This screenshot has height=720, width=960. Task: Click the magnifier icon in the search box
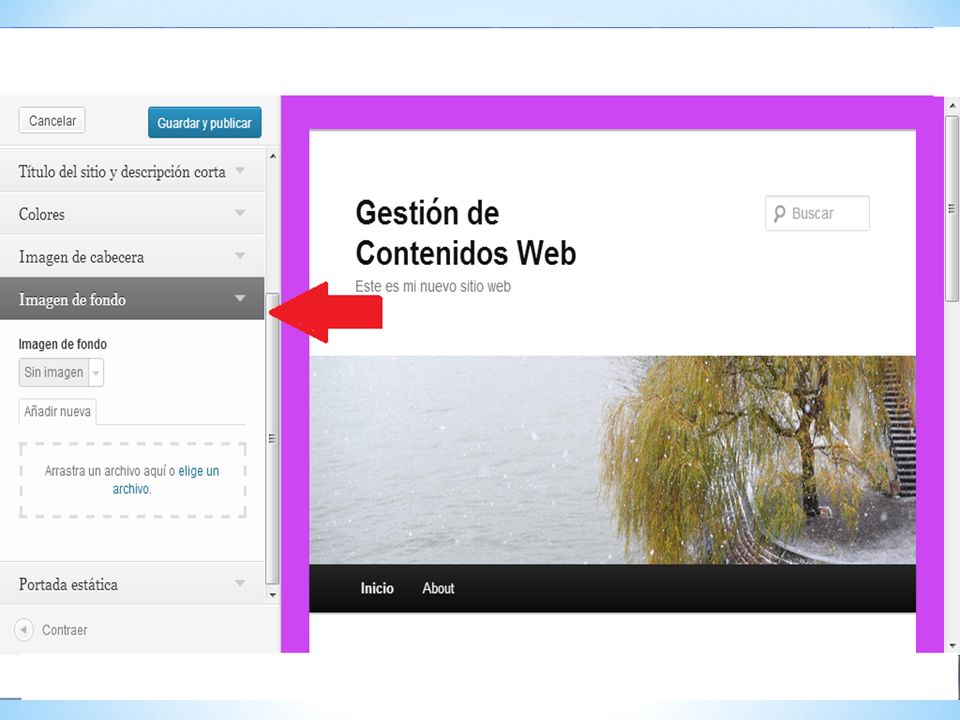click(779, 214)
